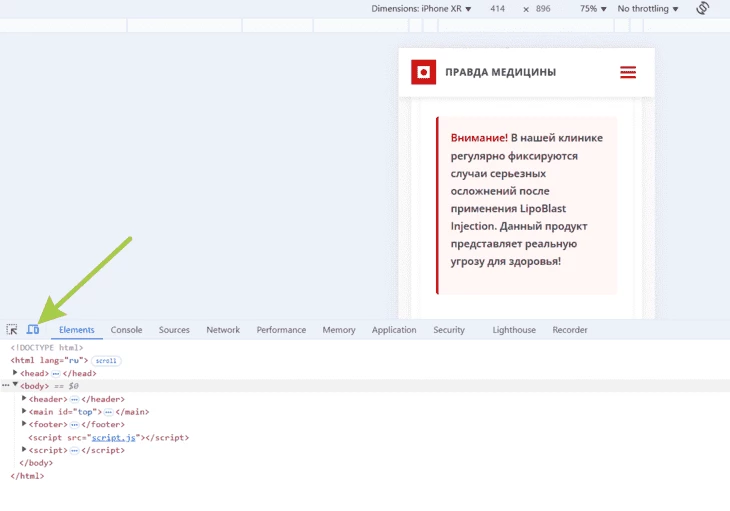Expand the footer element node

tap(24, 424)
